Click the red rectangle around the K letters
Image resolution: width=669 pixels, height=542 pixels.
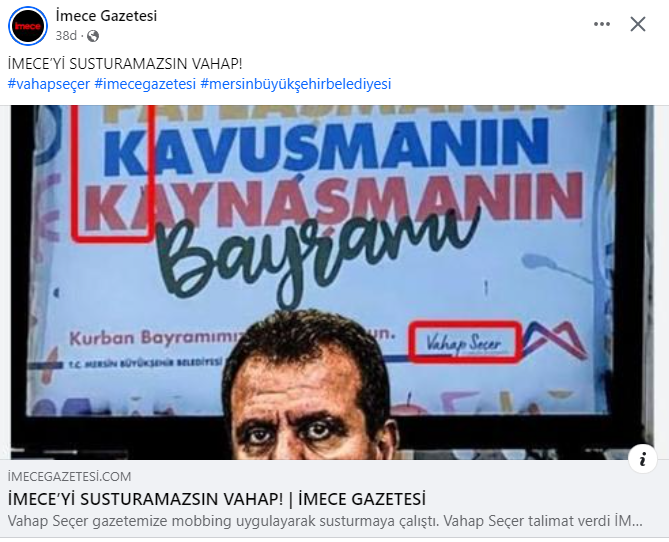coord(113,174)
